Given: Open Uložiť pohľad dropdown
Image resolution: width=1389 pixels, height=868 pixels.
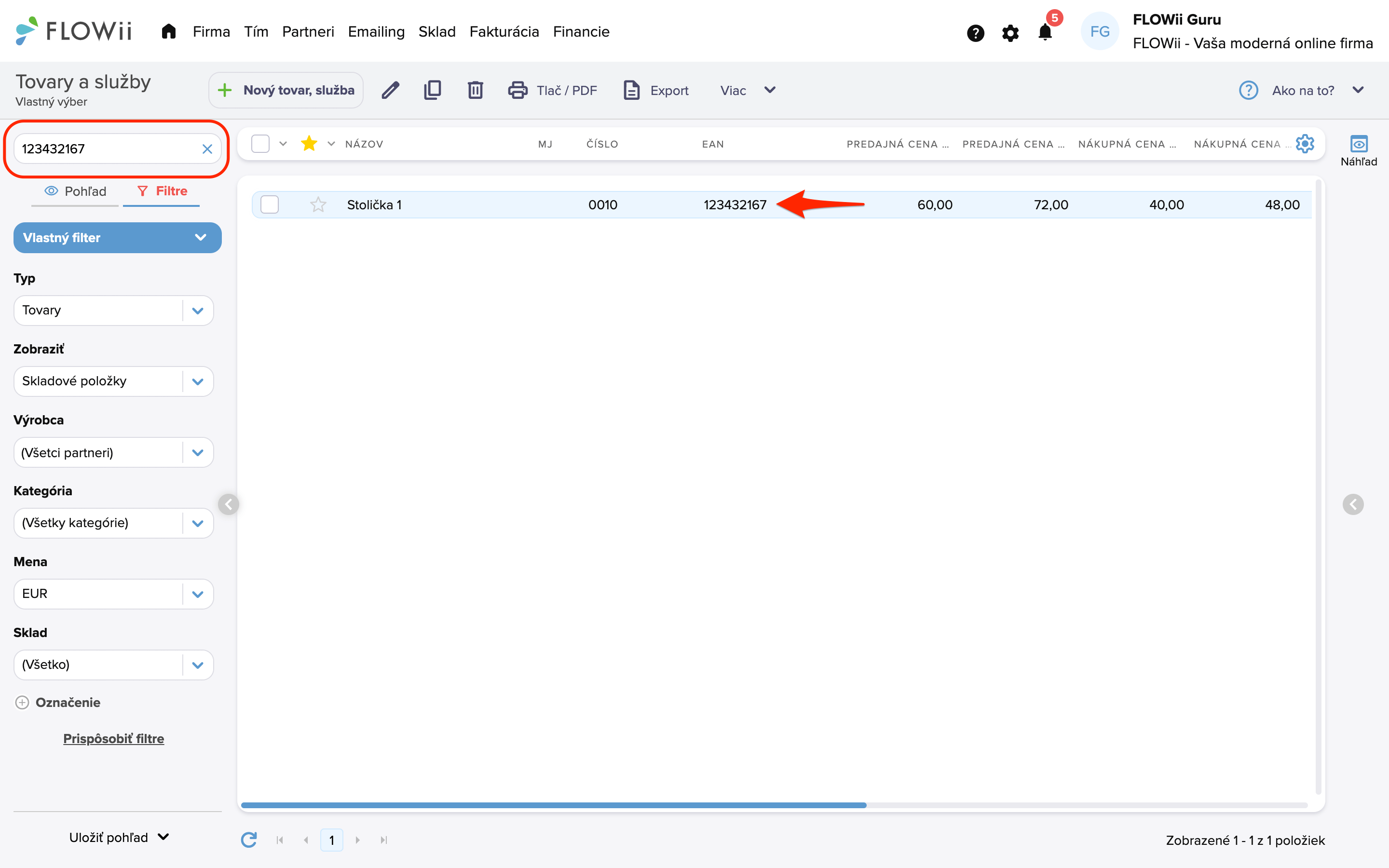Looking at the screenshot, I should pyautogui.click(x=119, y=838).
